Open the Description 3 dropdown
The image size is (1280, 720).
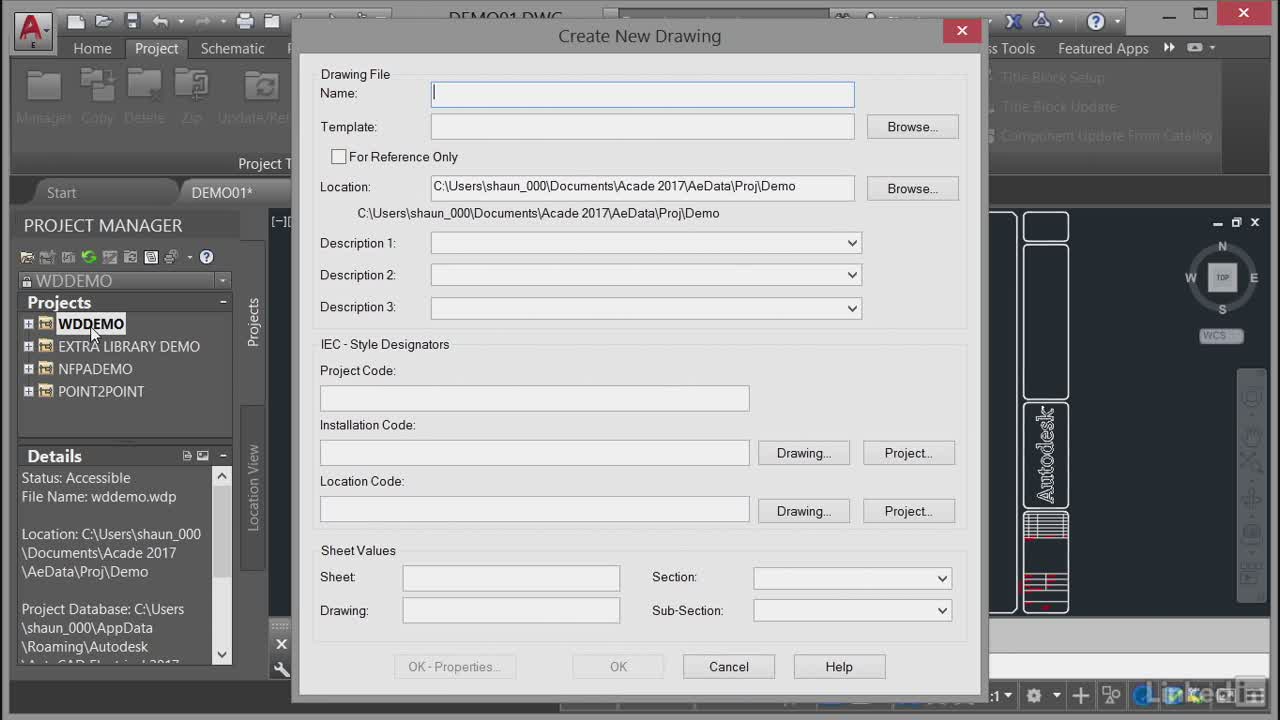coord(852,308)
